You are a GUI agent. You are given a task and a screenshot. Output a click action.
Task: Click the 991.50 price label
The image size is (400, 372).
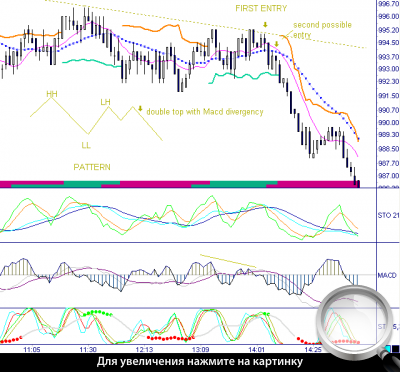389,96
